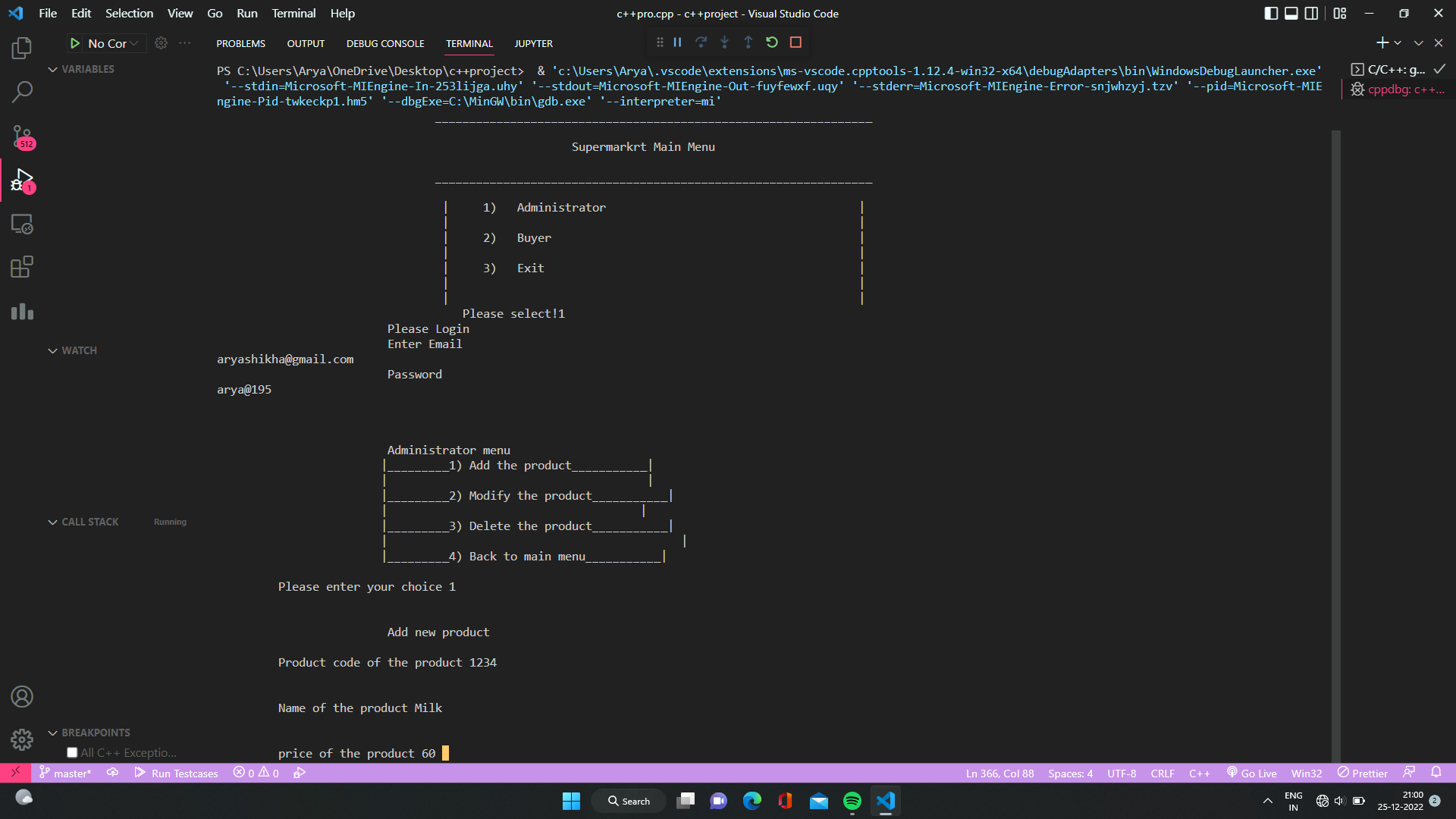Open the Extensions panel icon
This screenshot has width=1456, height=819.
coord(22,266)
